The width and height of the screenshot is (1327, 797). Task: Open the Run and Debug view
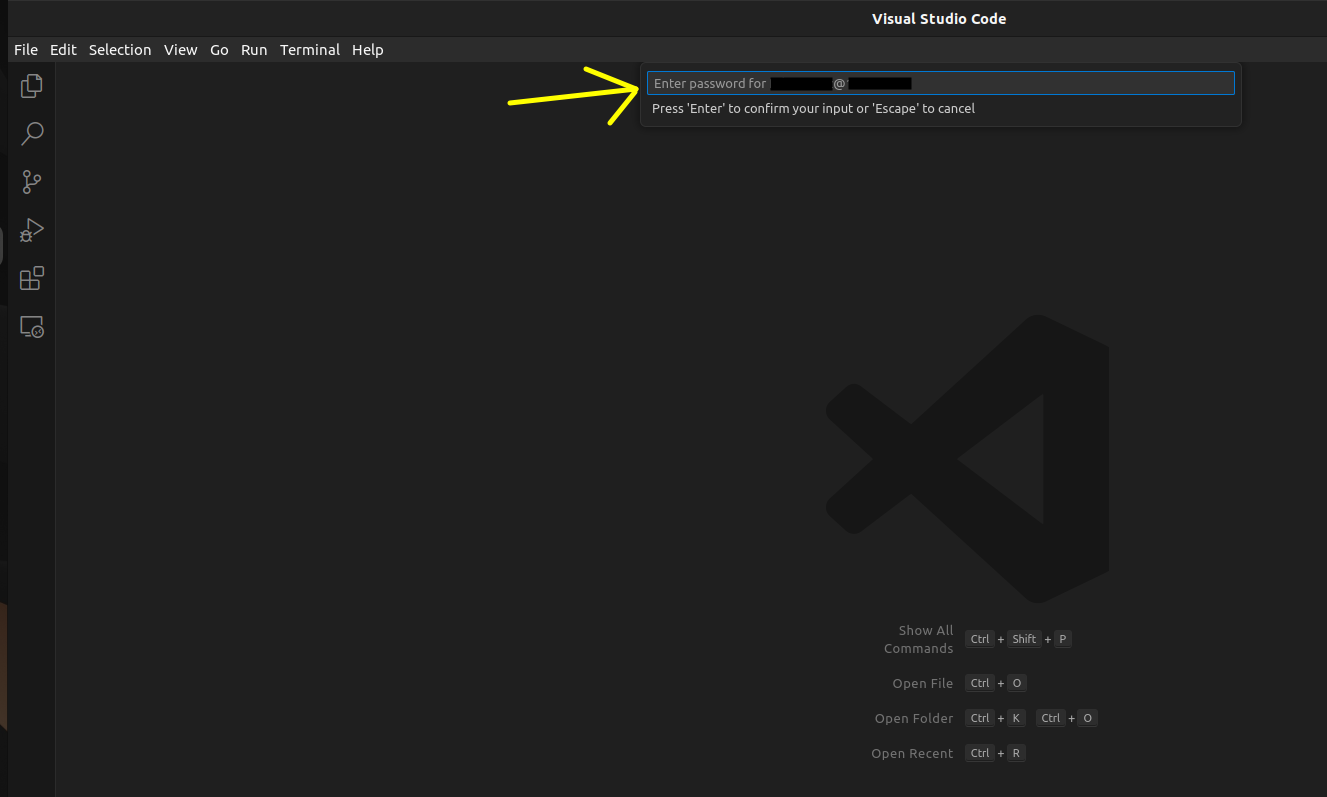[32, 230]
